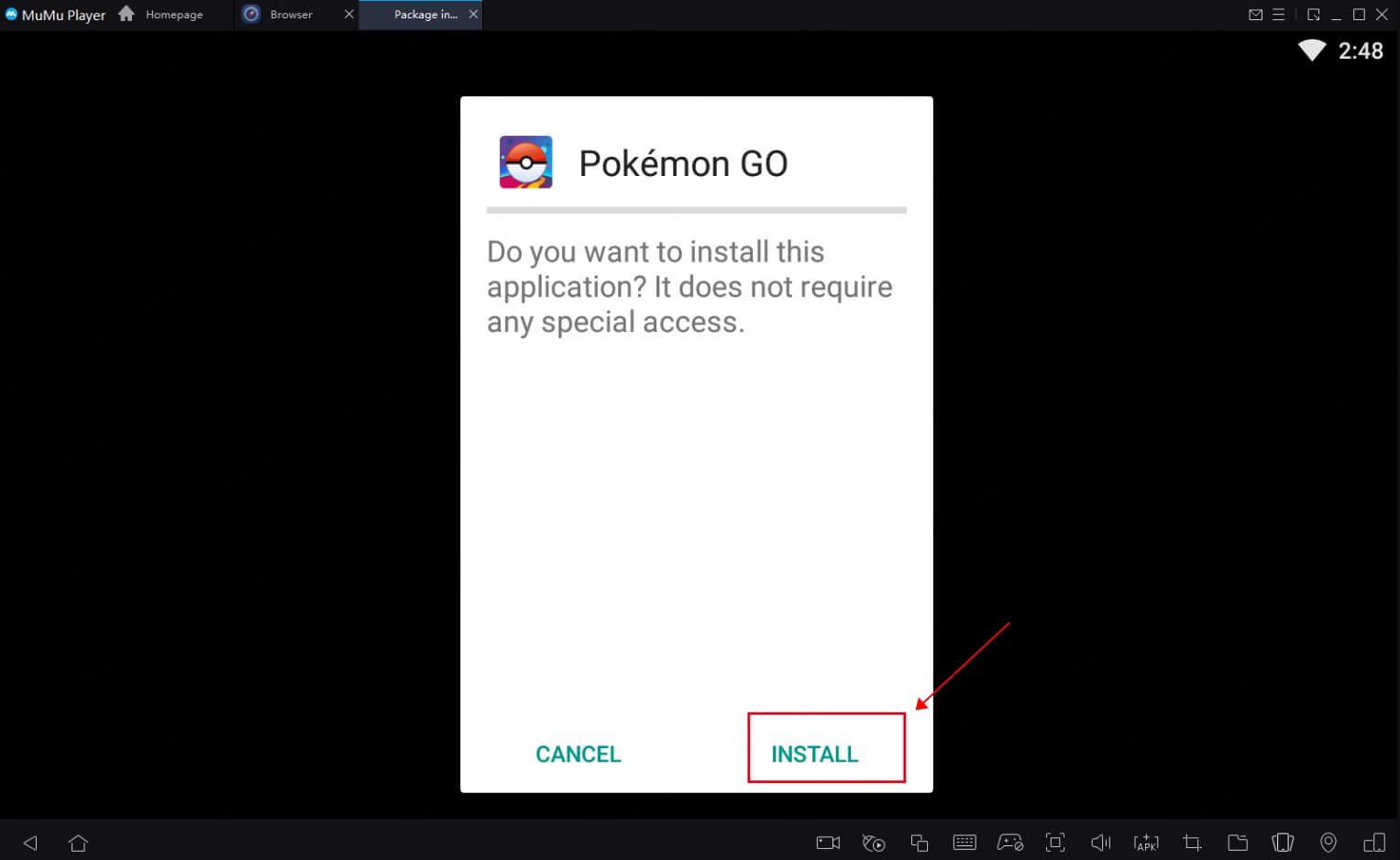Start screen recording from the bottom toolbar
This screenshot has height=860, width=1400.
coord(827,842)
